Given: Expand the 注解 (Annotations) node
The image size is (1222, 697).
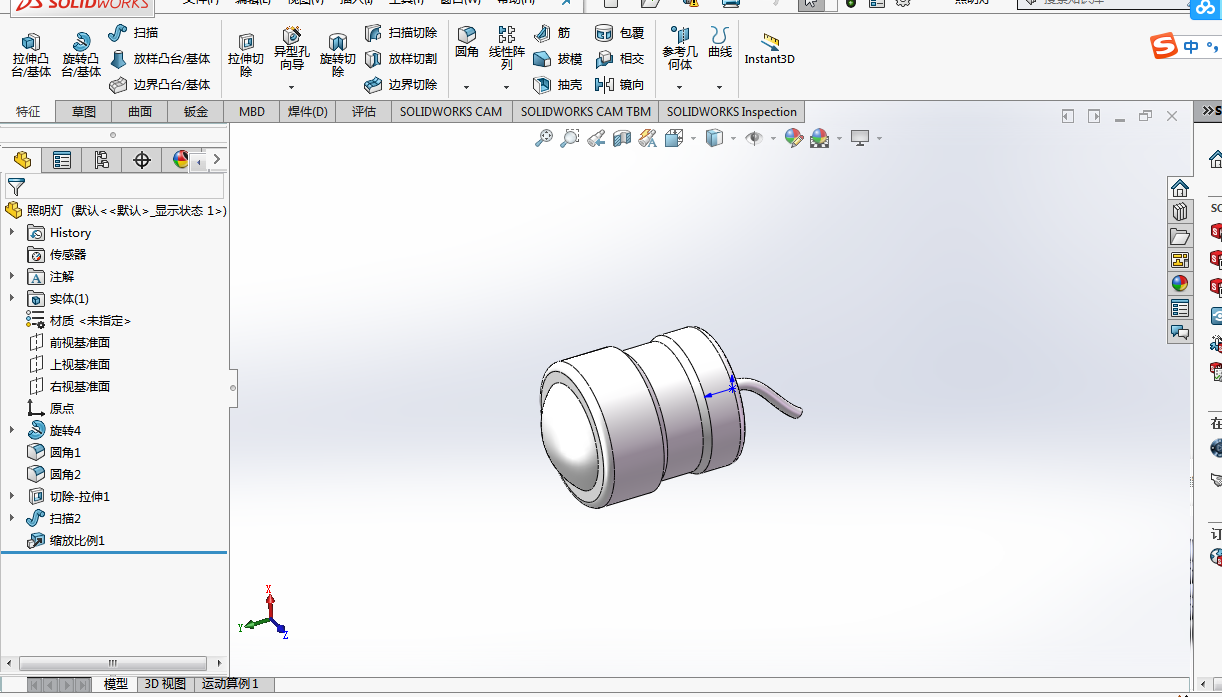Looking at the screenshot, I should [x=12, y=276].
